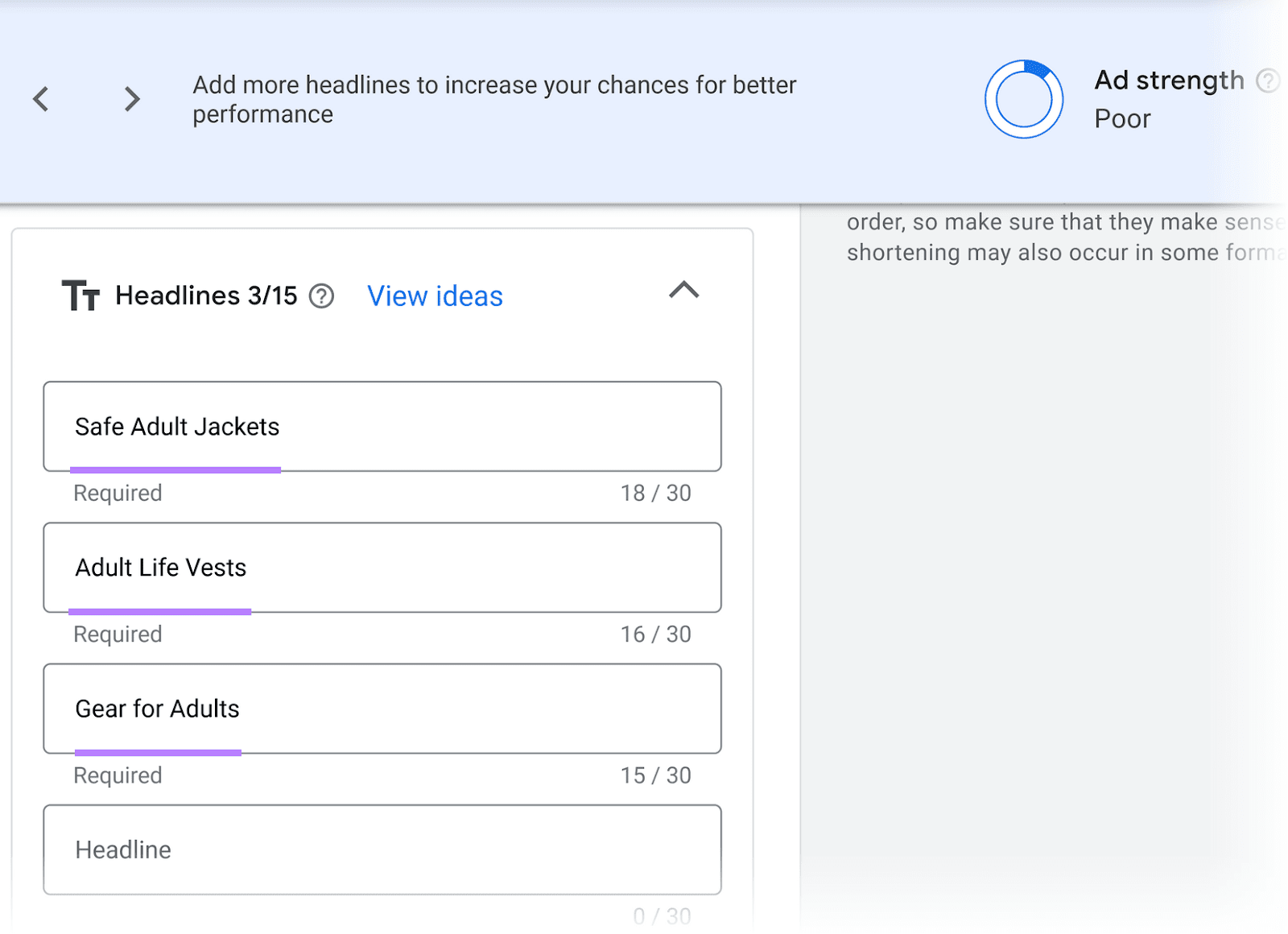
Task: Collapse the Headlines section chevron
Action: 683,290
